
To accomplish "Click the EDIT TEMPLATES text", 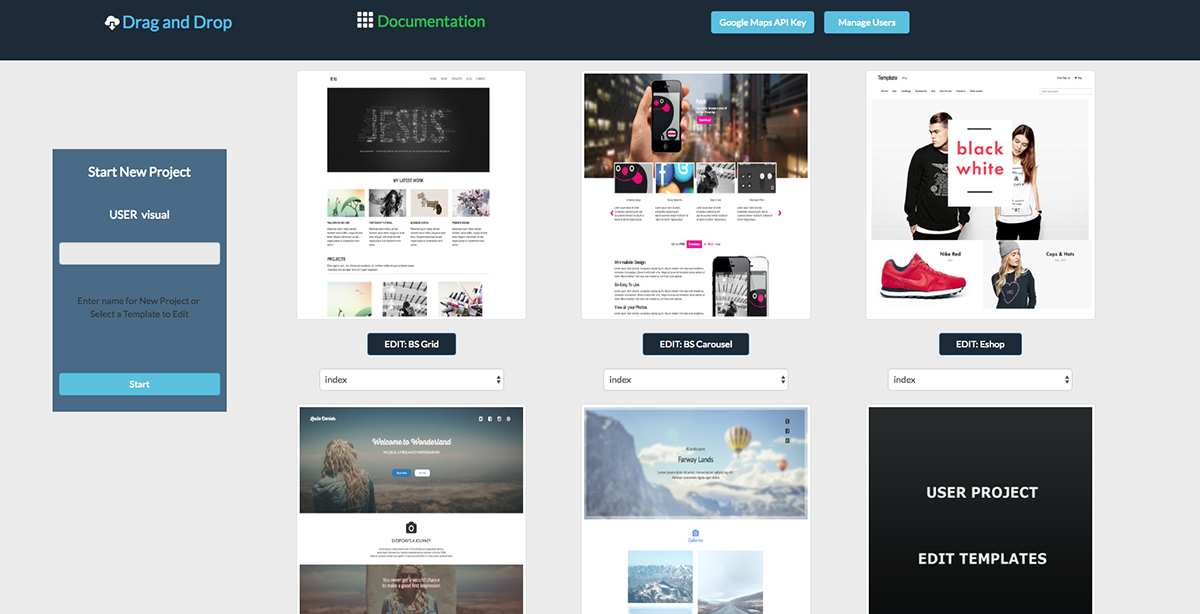I will [x=982, y=559].
